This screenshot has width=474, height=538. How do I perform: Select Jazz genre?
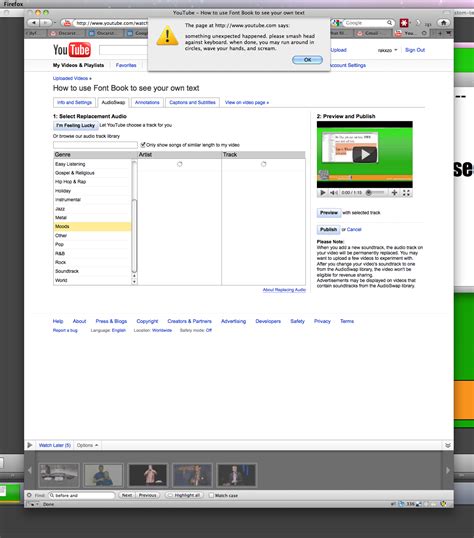click(92, 209)
